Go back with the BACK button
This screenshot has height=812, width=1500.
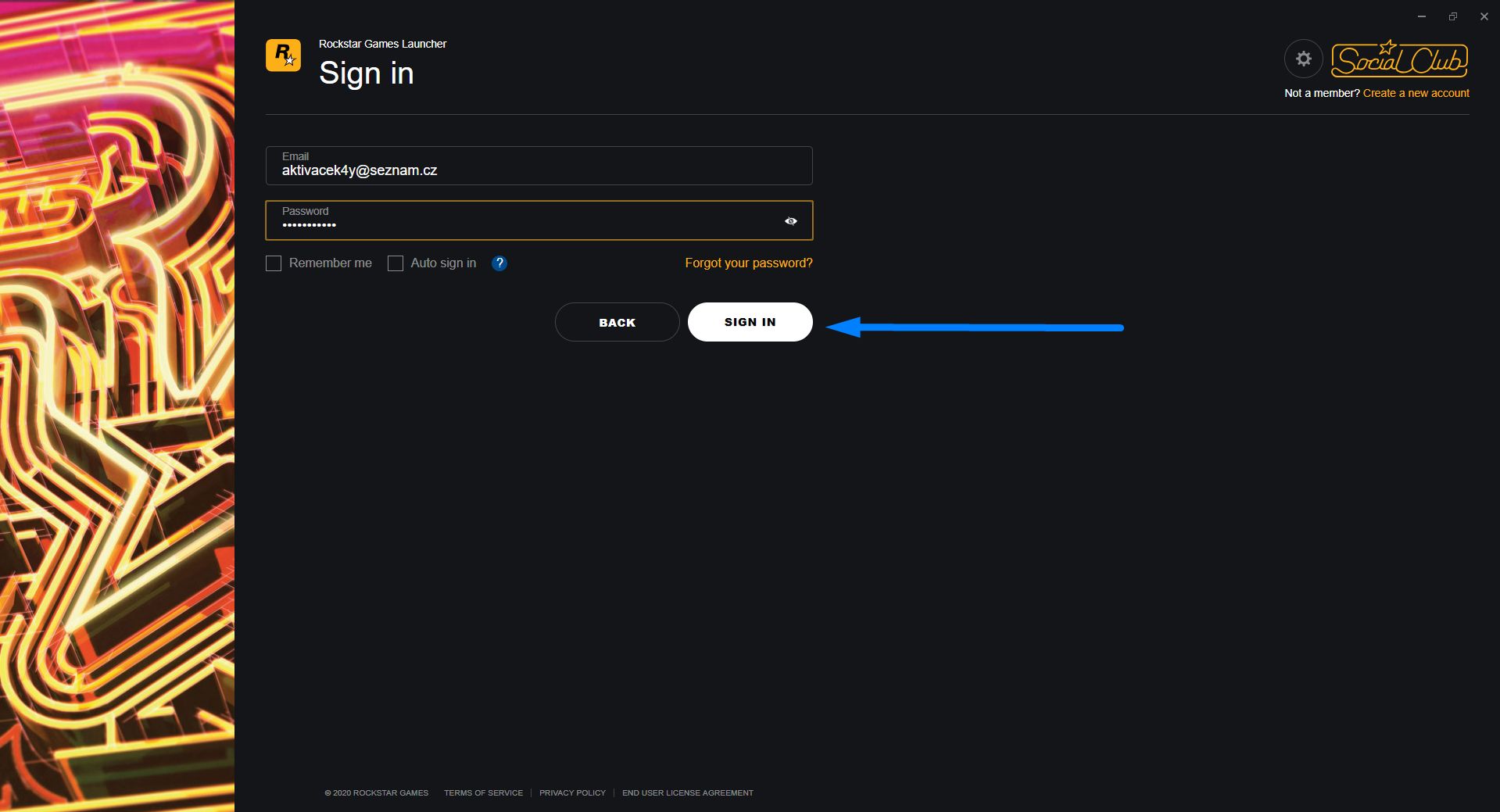pos(617,322)
